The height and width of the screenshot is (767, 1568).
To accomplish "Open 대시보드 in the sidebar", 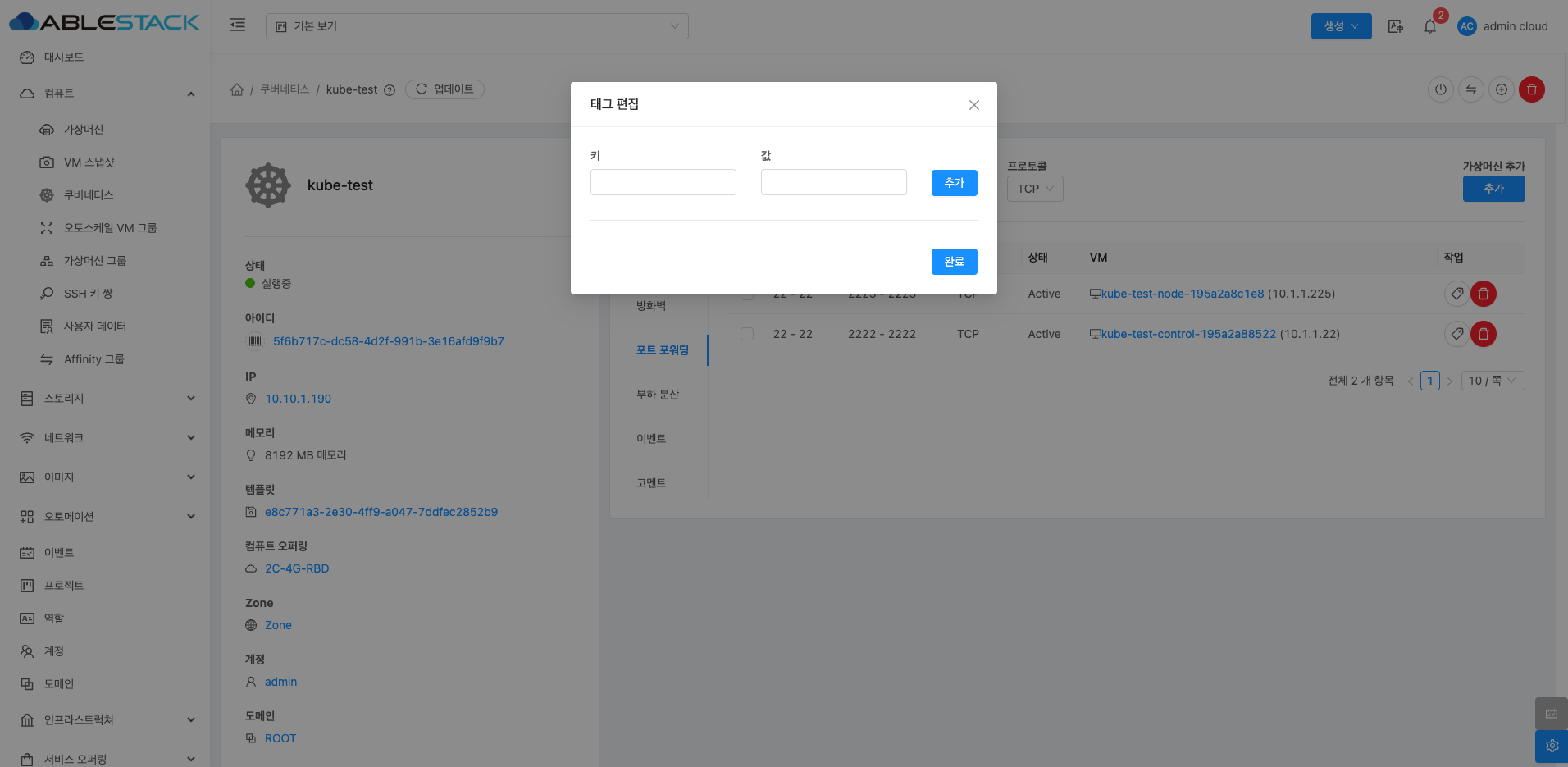I will pyautogui.click(x=64, y=57).
